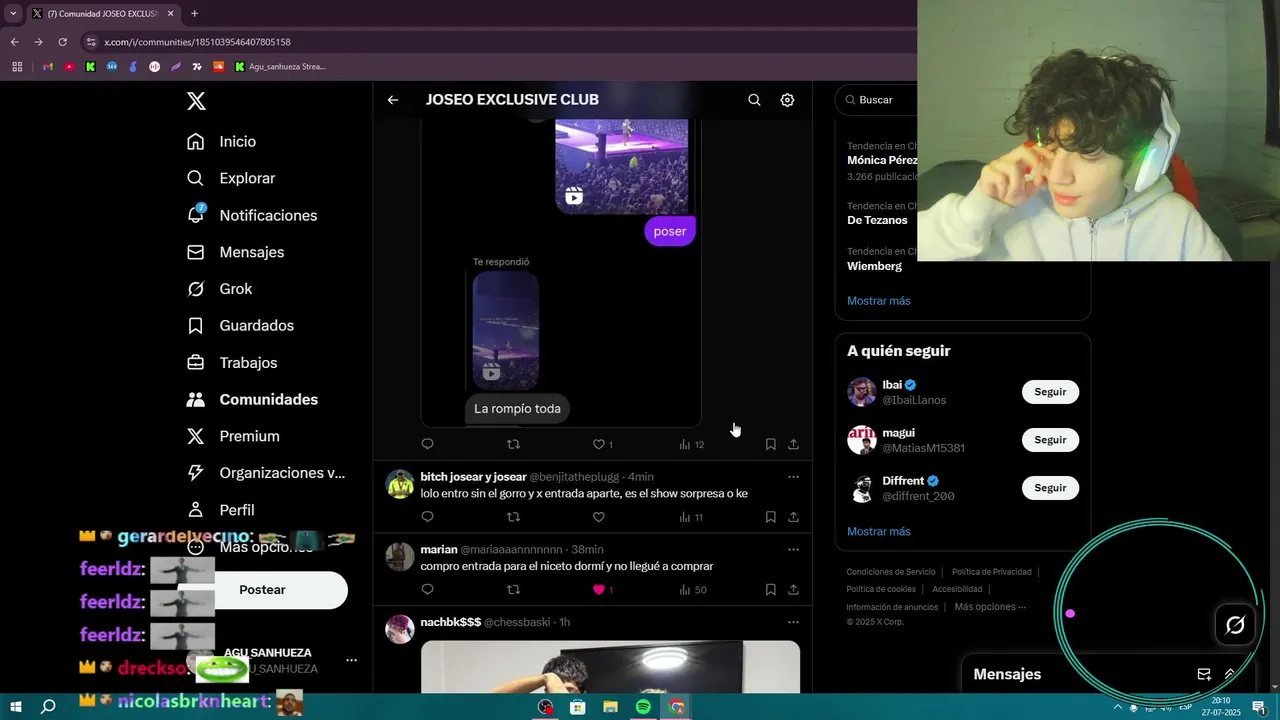The width and height of the screenshot is (1280, 720).
Task: Repost the post with 12 views
Action: click(513, 444)
